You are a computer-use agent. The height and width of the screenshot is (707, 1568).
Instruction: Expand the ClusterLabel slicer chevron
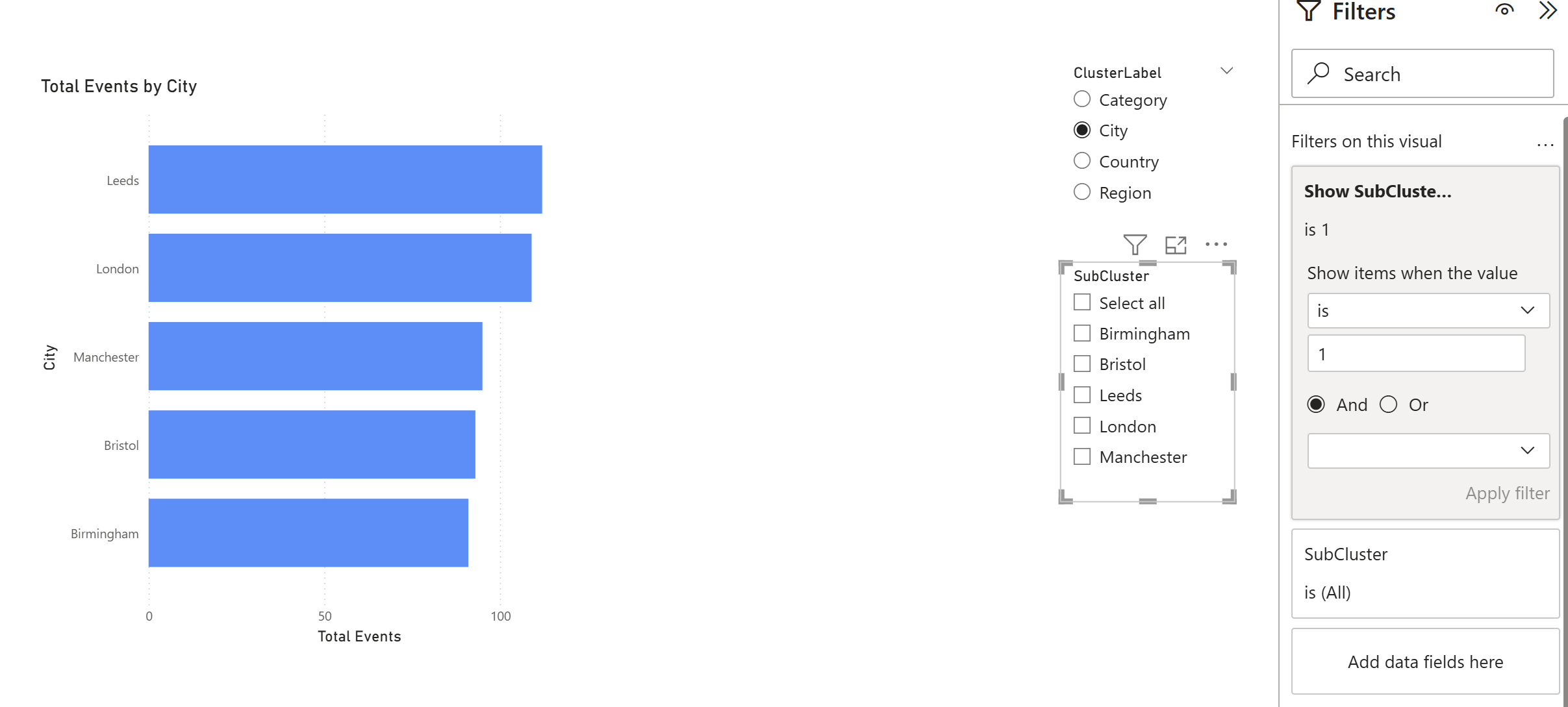(x=1226, y=71)
